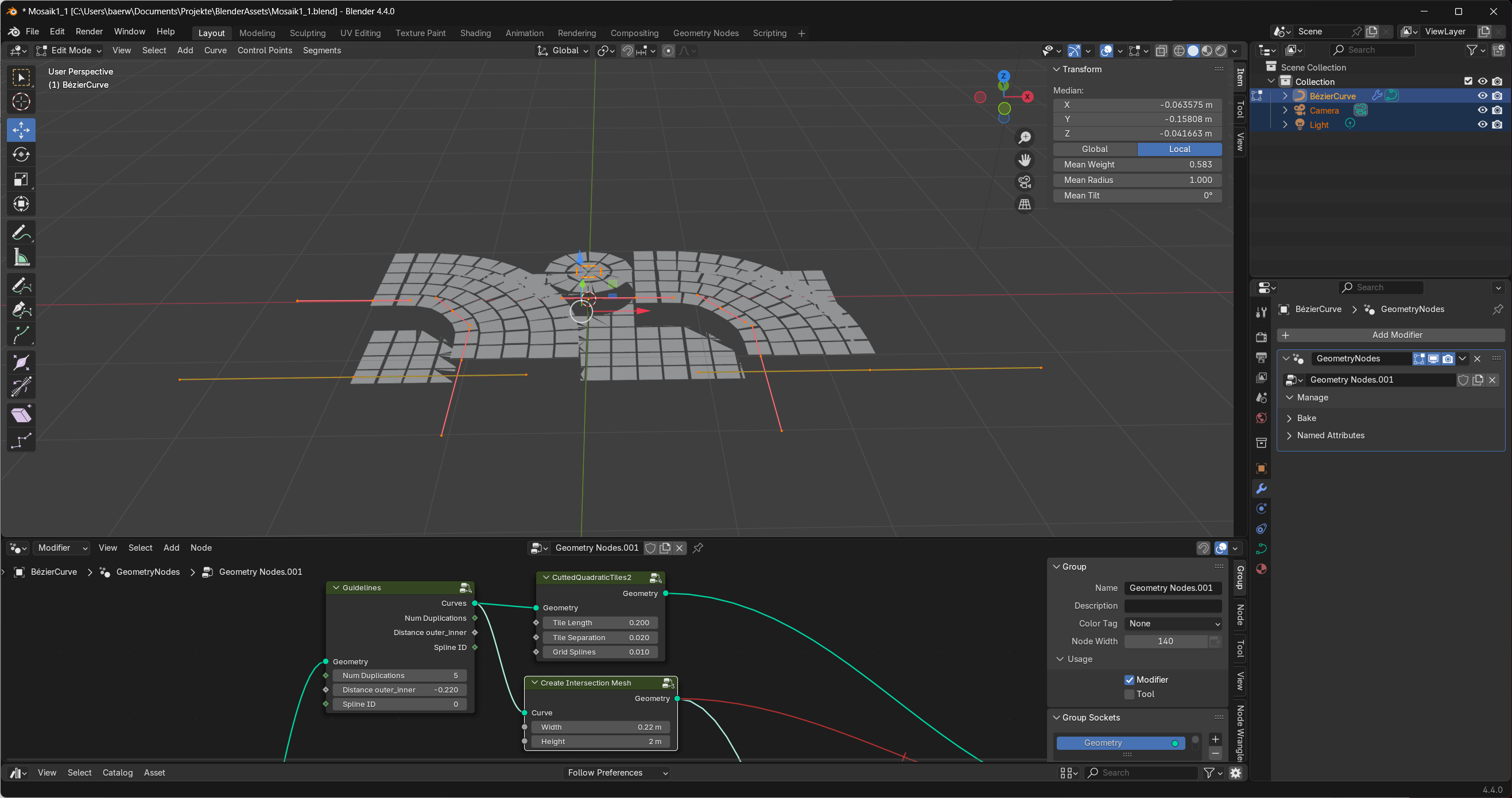
Task: Select the Rotate tool in the toolbar
Action: pos(21,154)
